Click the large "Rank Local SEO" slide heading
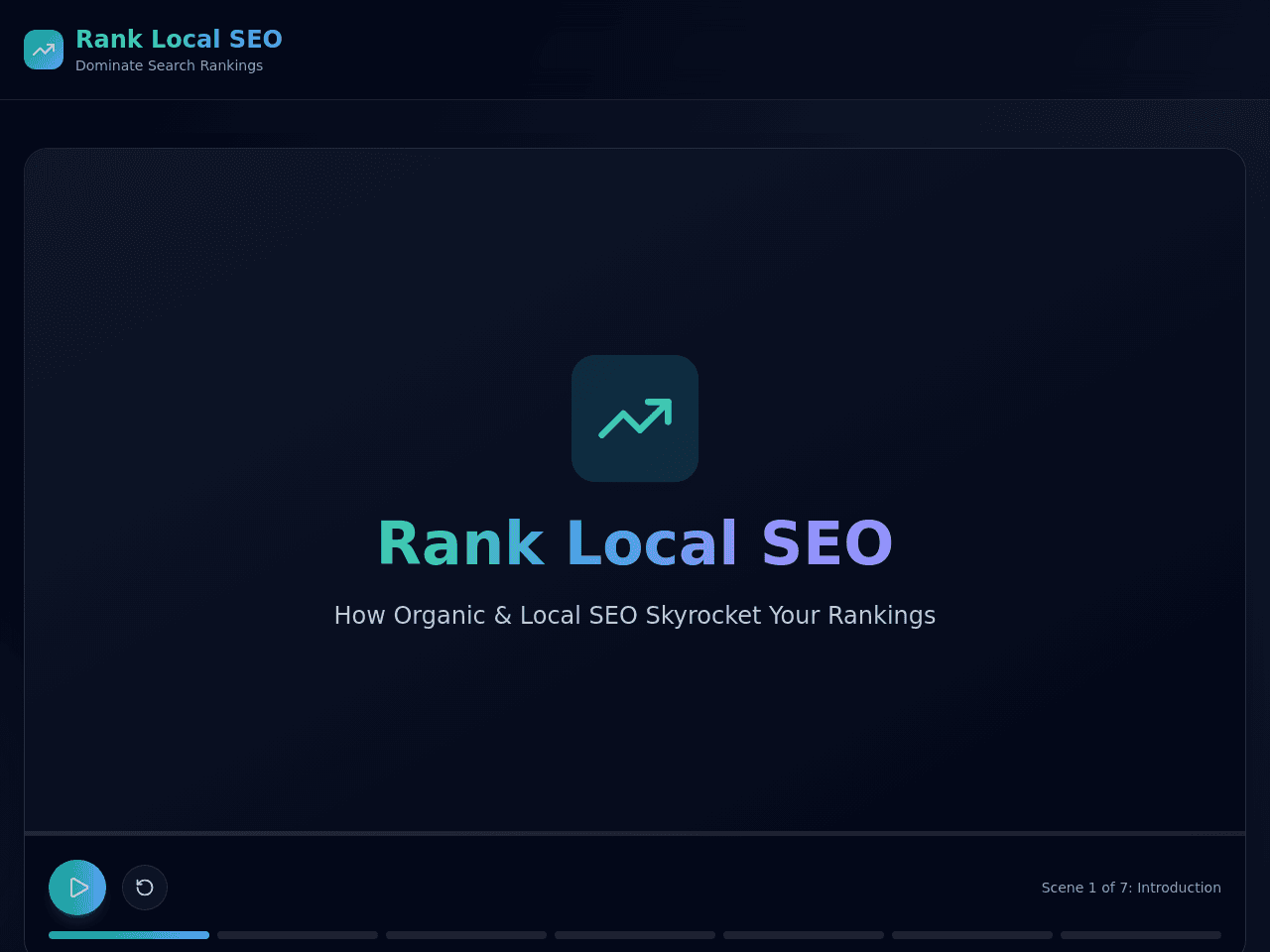This screenshot has height=952, width=1270. coord(635,543)
